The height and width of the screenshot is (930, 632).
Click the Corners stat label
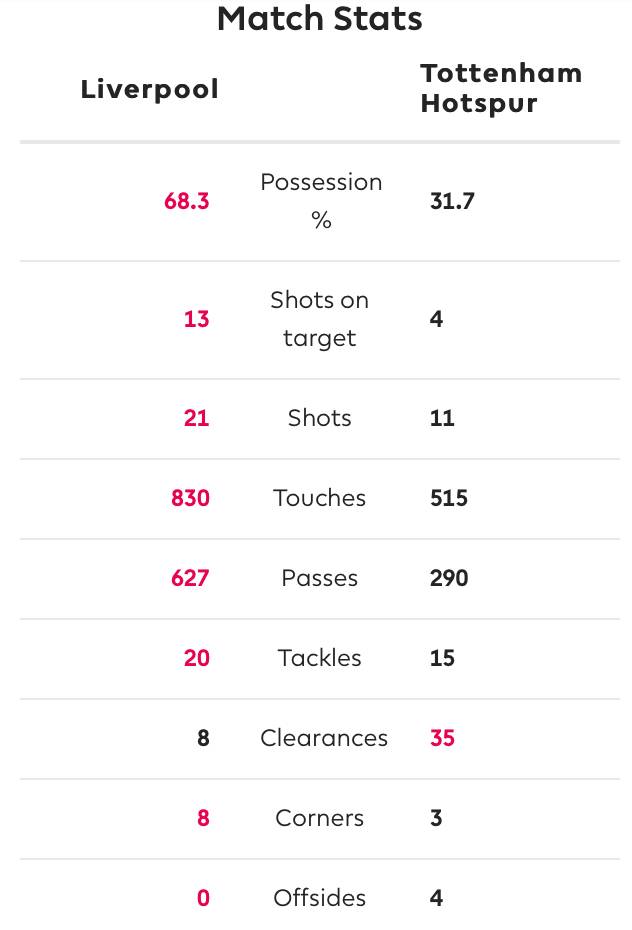(x=320, y=818)
